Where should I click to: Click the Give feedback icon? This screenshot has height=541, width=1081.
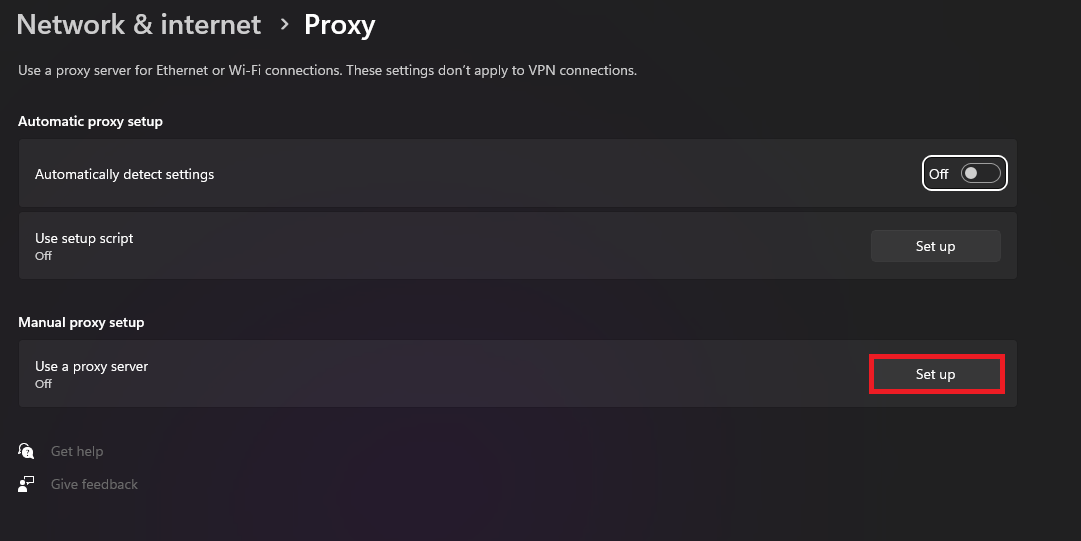27,484
